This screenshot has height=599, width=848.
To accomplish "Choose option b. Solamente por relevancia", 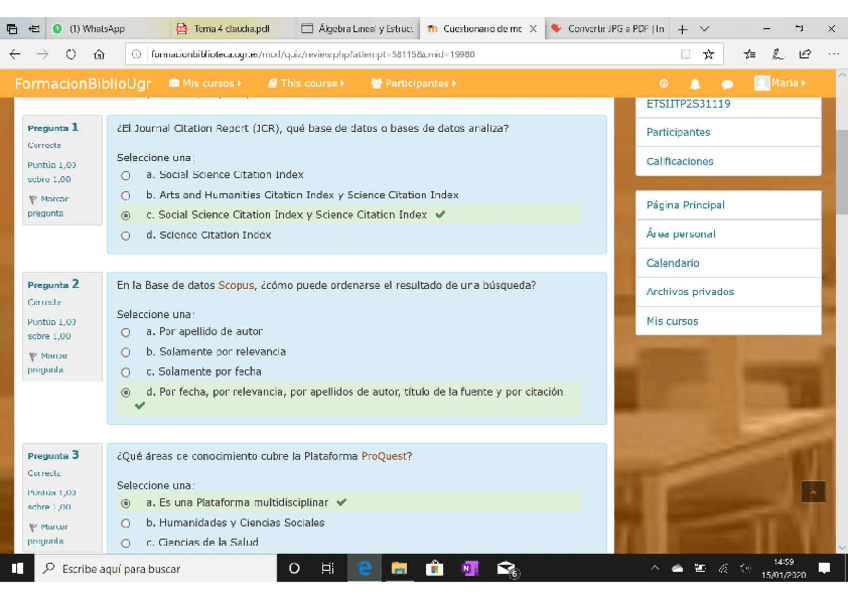I will pyautogui.click(x=126, y=352).
